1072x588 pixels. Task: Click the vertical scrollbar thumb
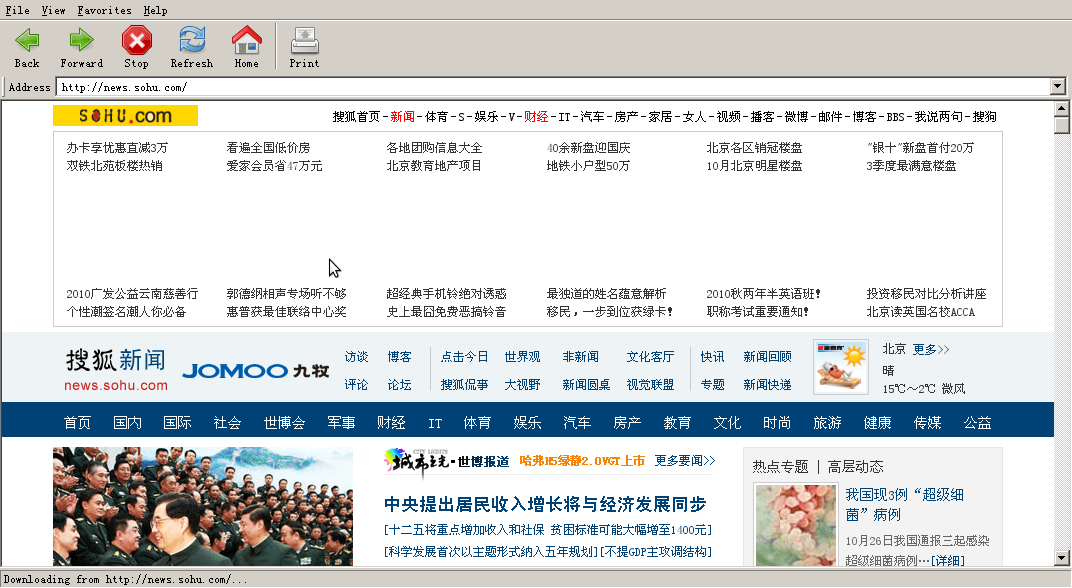click(1061, 125)
